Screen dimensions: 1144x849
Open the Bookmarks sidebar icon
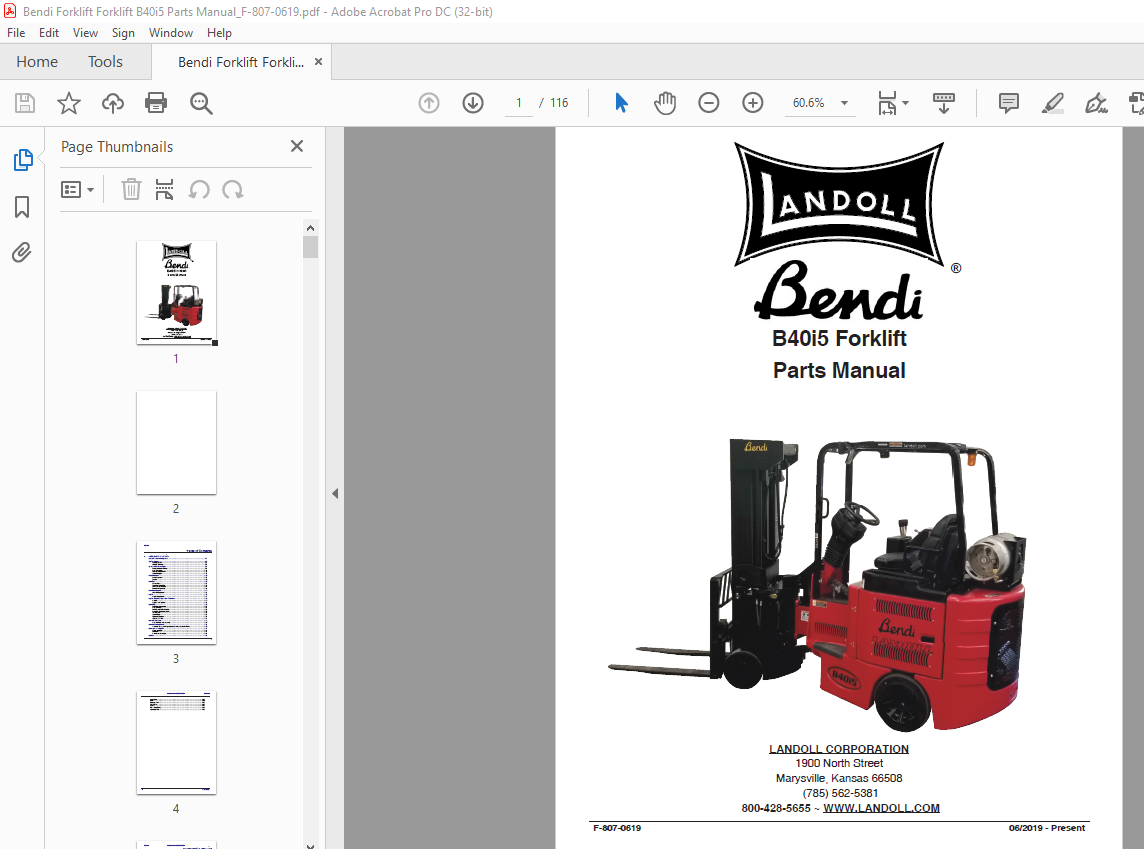pos(22,207)
